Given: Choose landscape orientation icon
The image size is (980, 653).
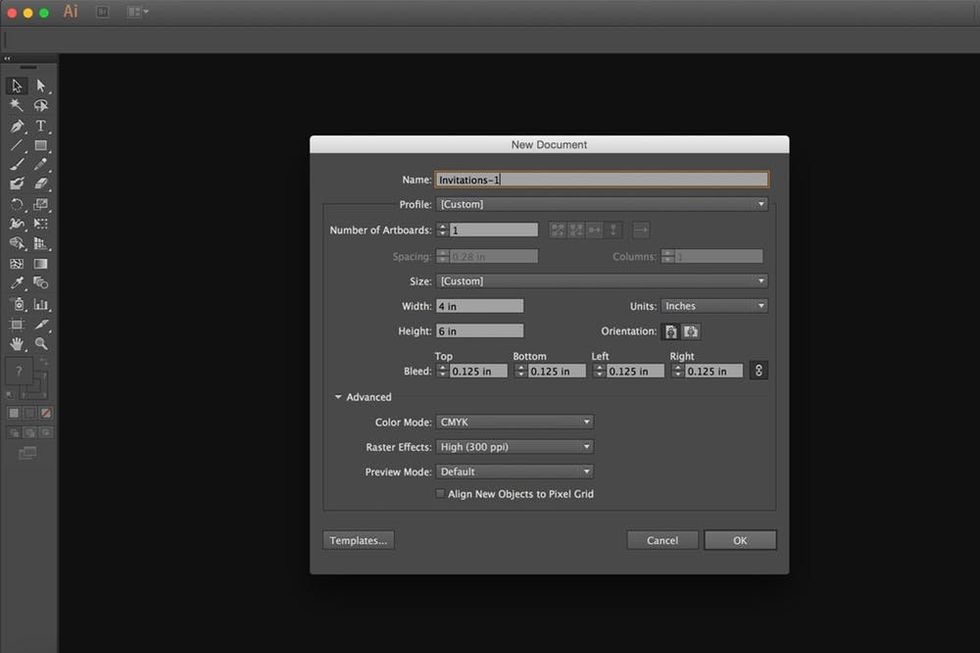Looking at the screenshot, I should coord(691,332).
